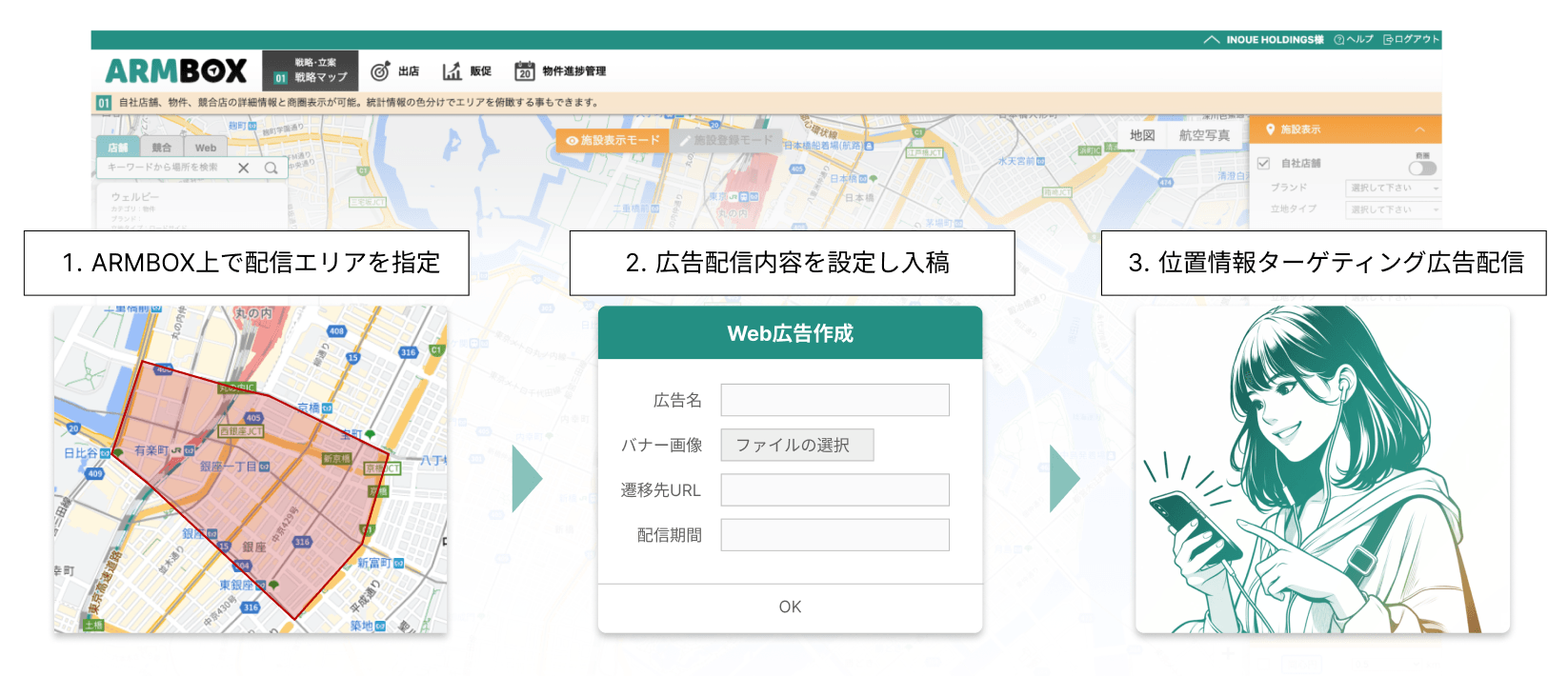Click the 広告名 input field
1568x676 pixels.
coord(834,400)
